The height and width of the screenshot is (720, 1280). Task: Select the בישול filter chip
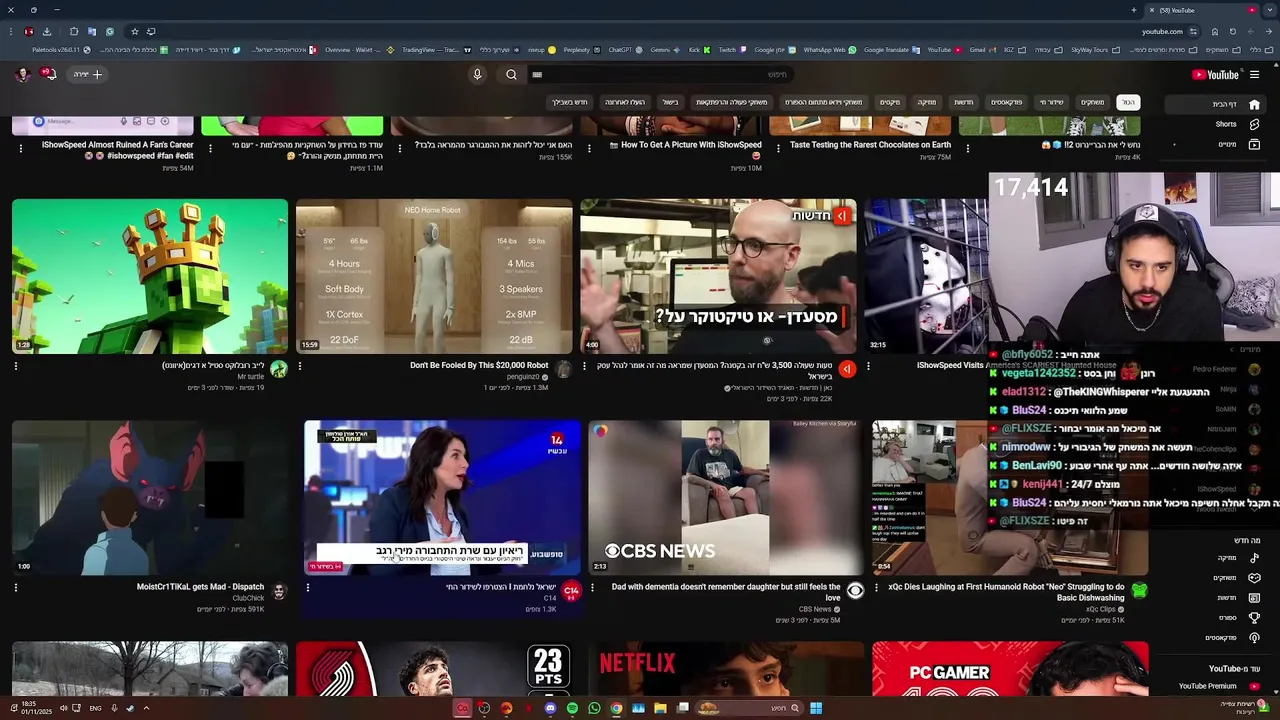pyautogui.click(x=671, y=102)
